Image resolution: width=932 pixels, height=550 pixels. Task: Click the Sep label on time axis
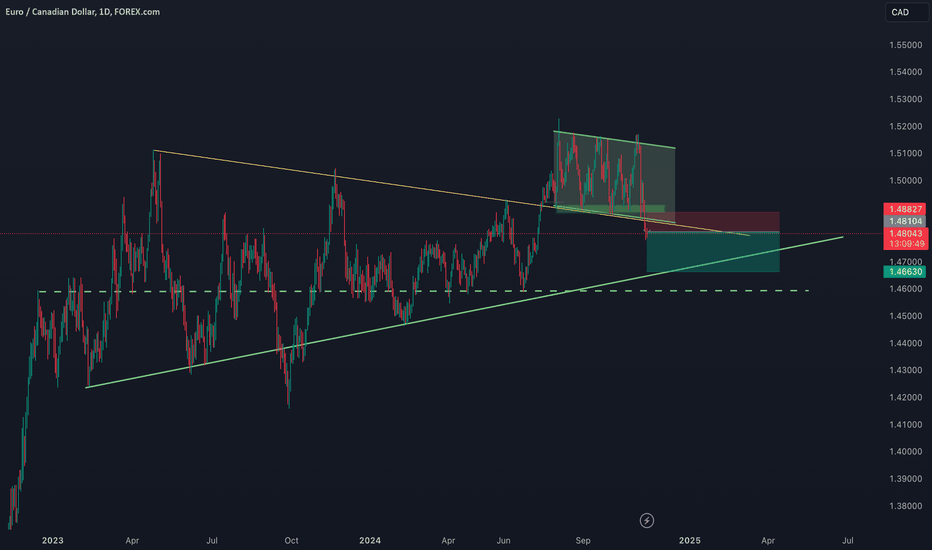[583, 540]
